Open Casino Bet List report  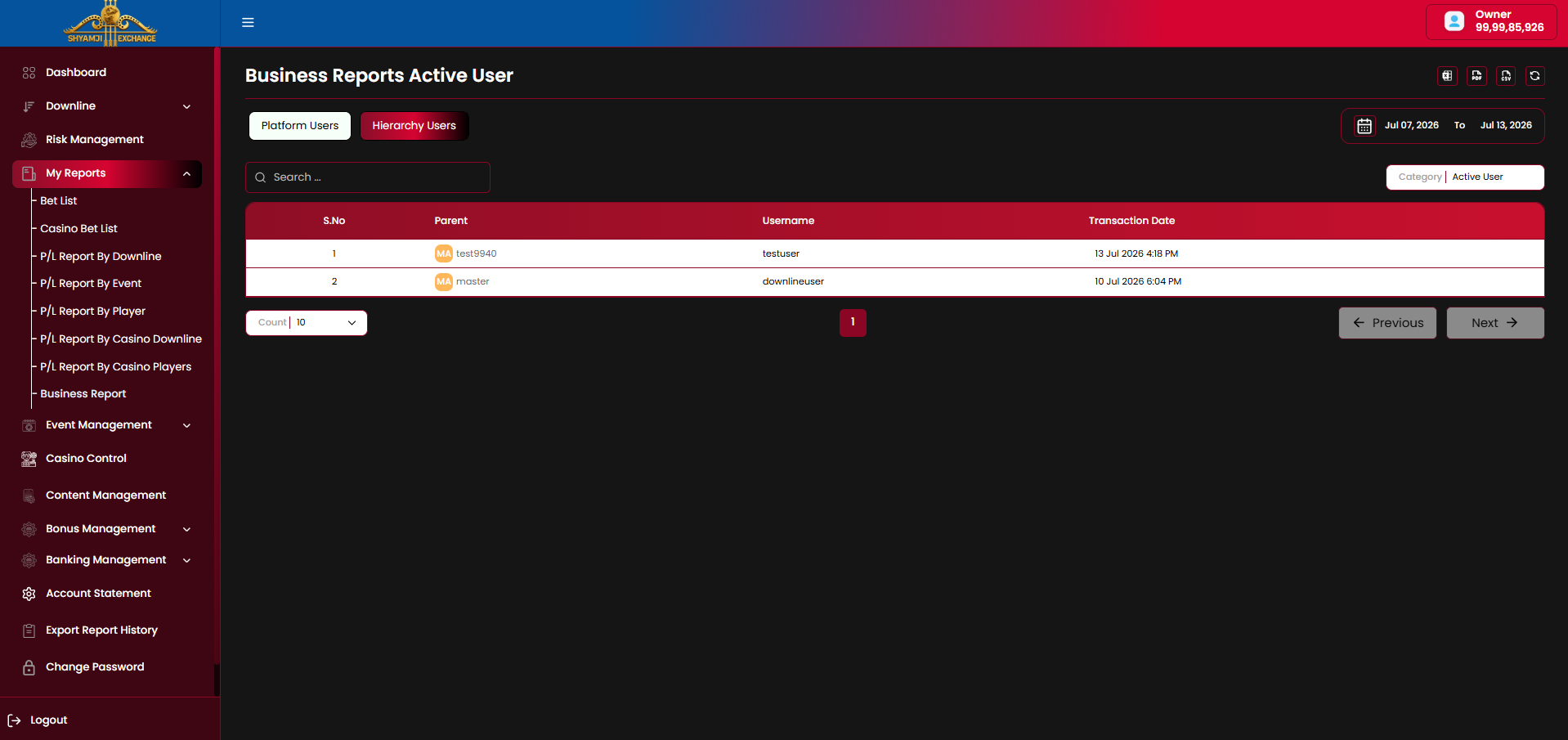tap(78, 229)
